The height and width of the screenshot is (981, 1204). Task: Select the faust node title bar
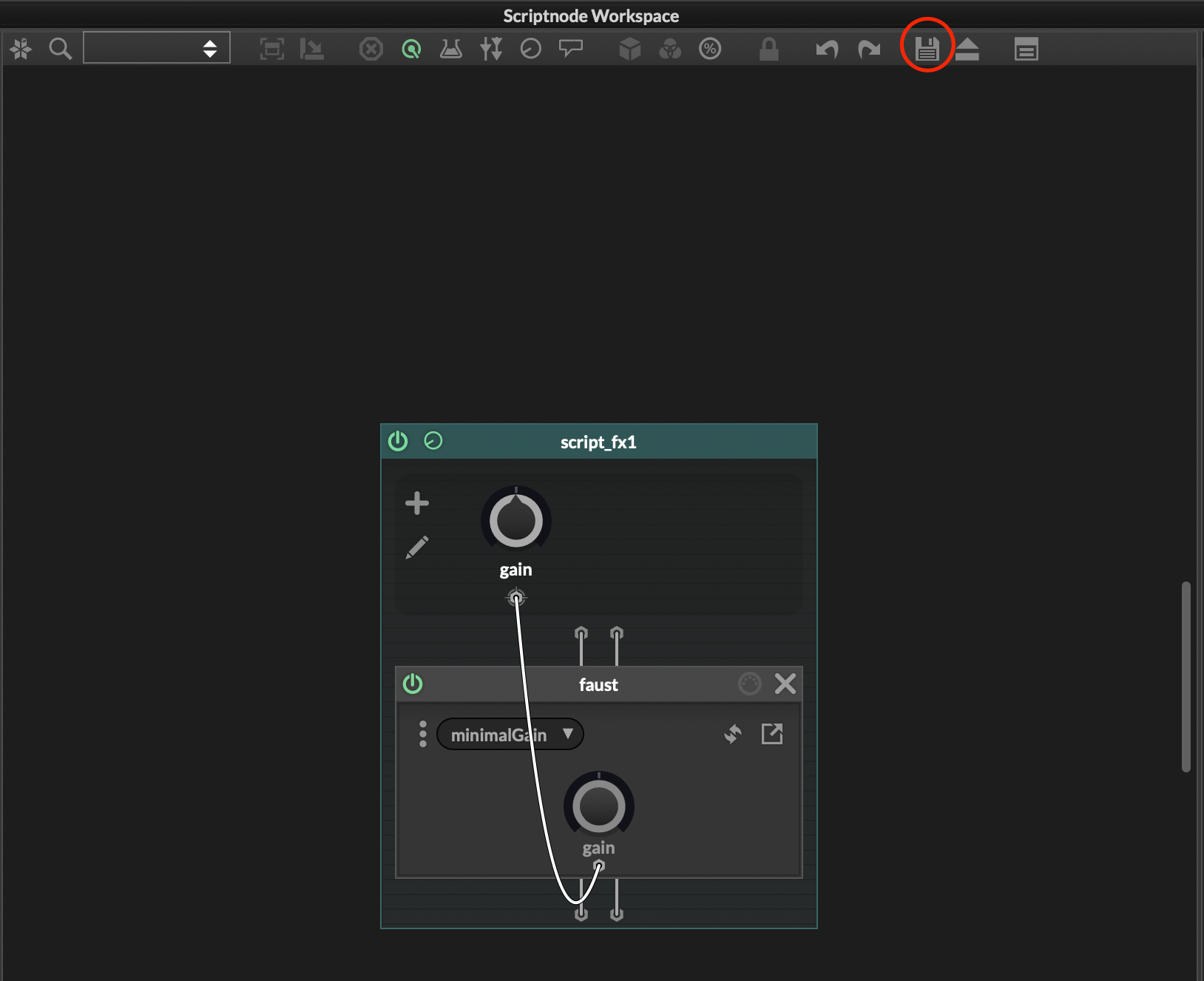click(598, 684)
